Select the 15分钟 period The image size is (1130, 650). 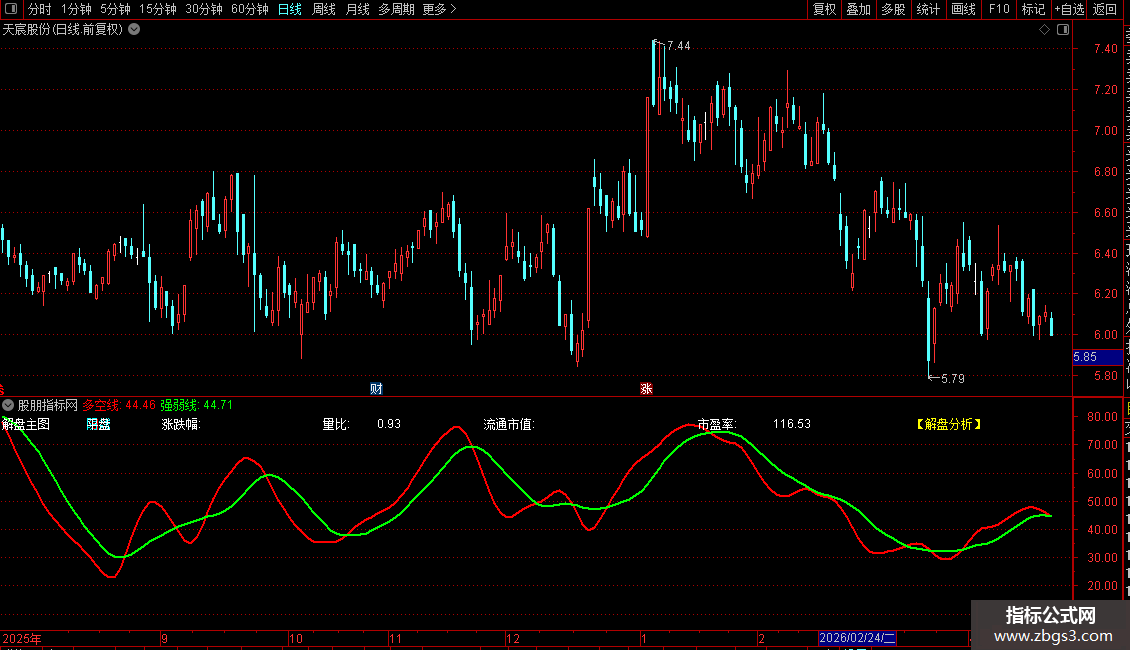[158, 9]
